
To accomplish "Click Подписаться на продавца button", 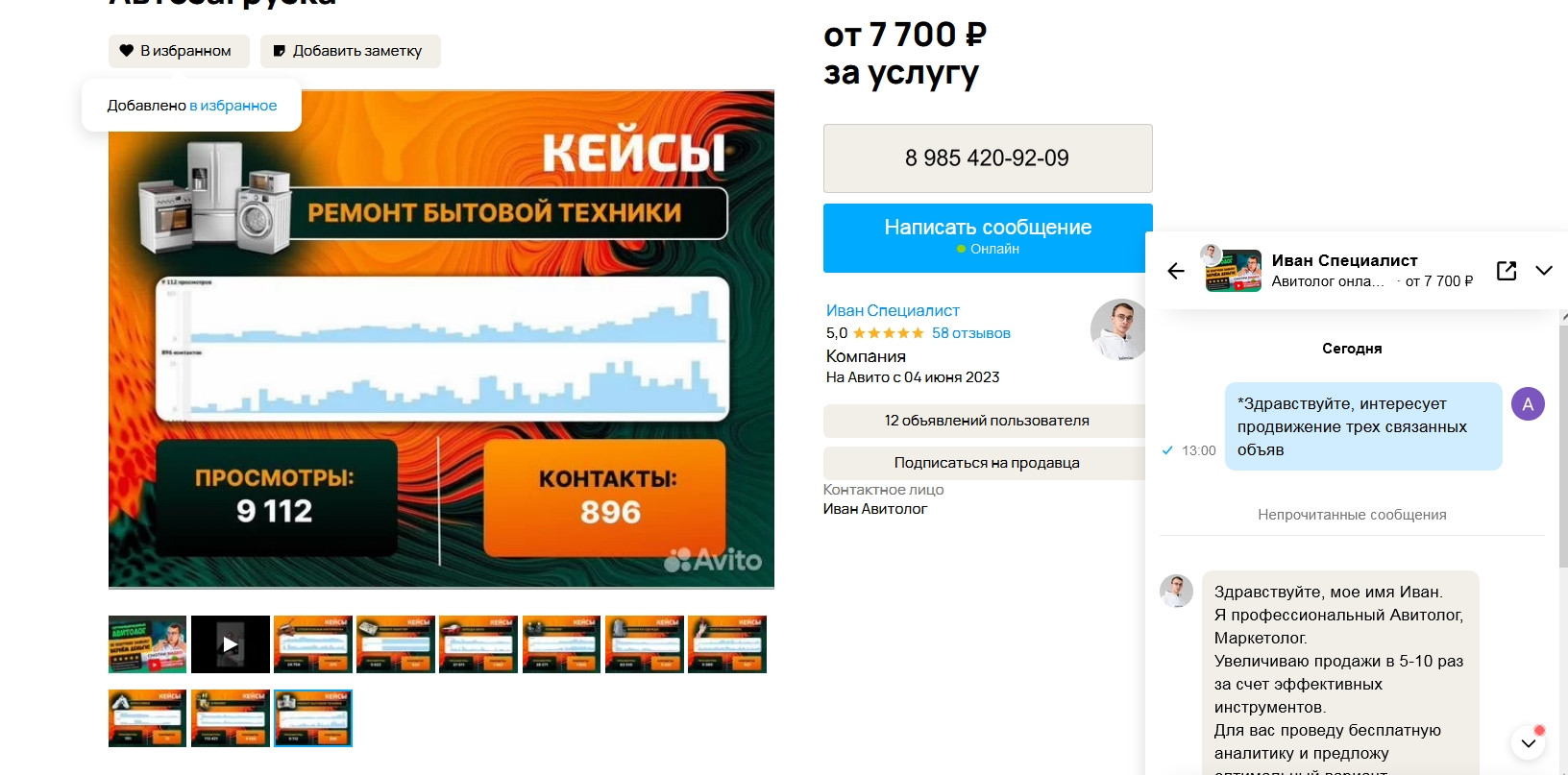I will click(986, 463).
